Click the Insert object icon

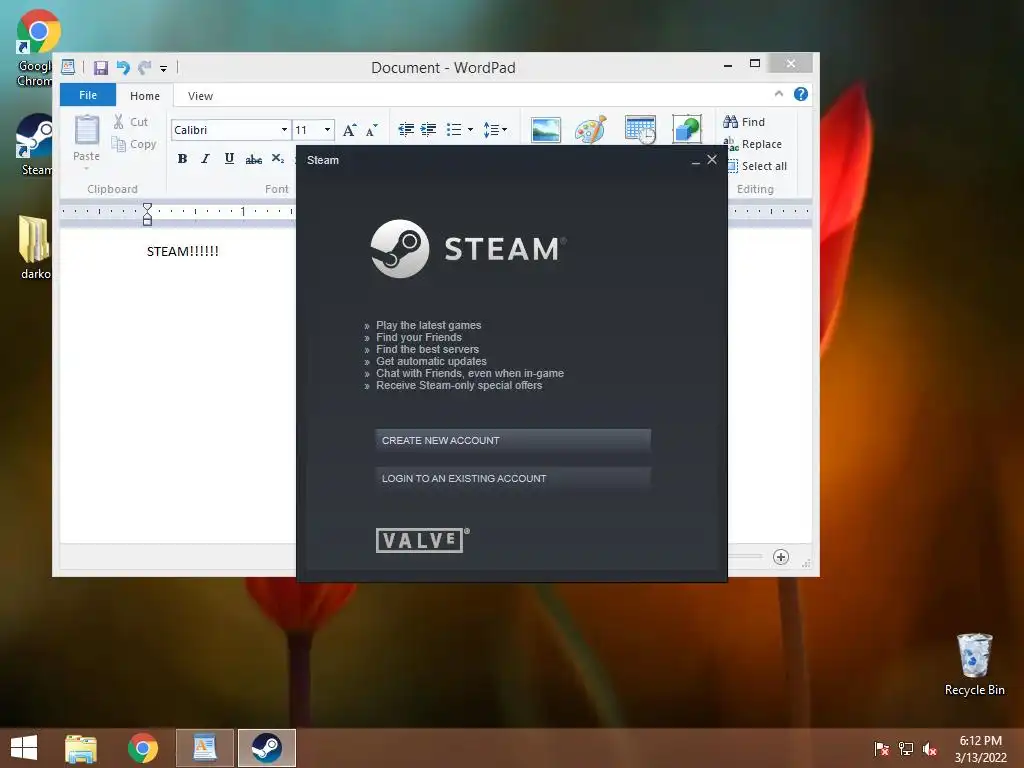pos(687,129)
